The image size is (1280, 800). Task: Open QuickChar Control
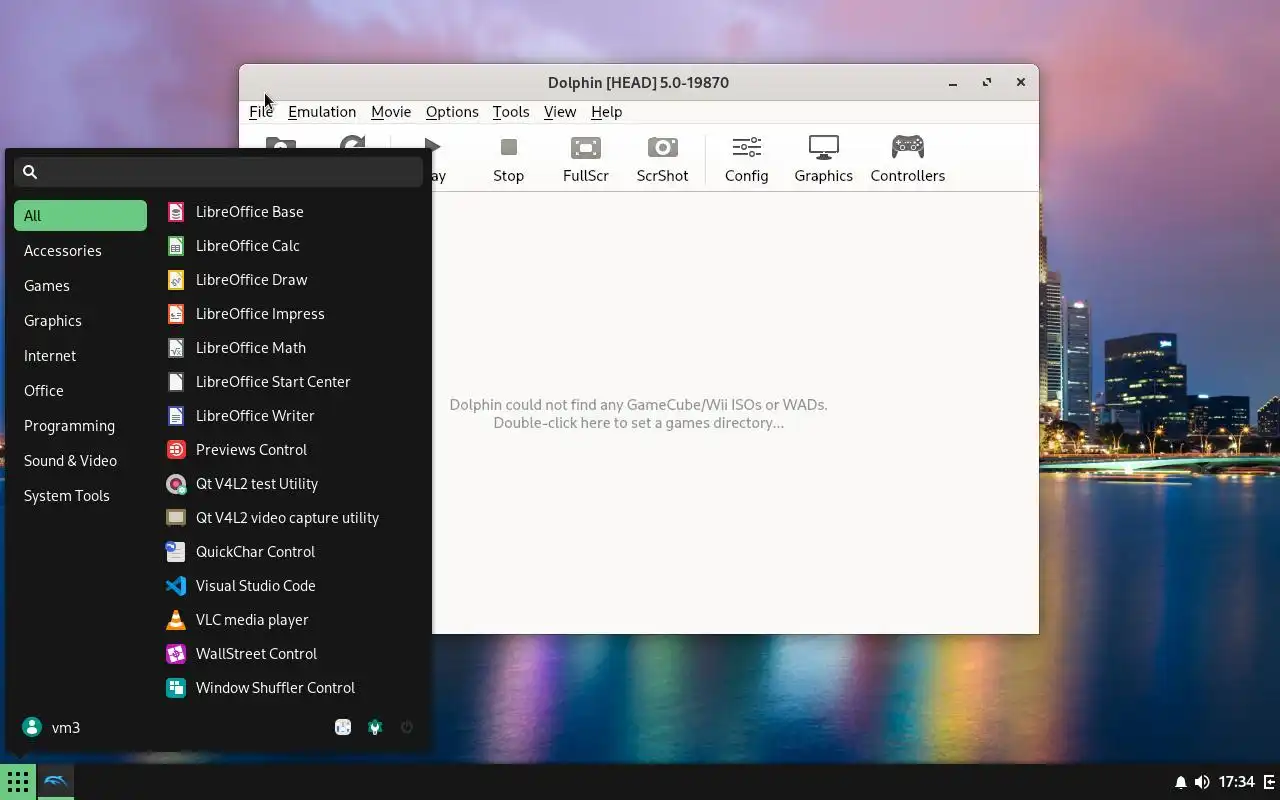pyautogui.click(x=290, y=552)
